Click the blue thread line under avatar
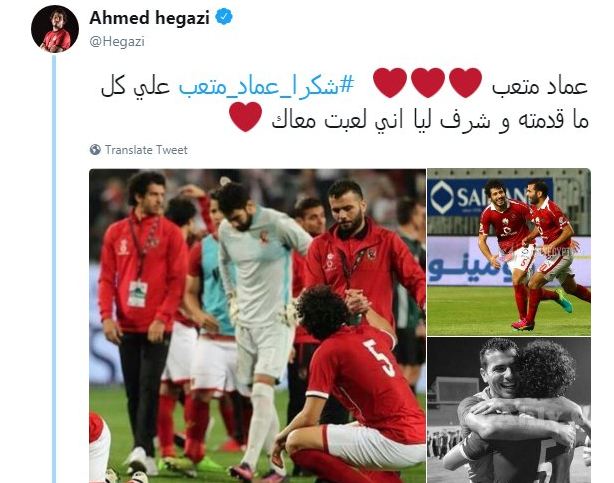 tap(54, 268)
